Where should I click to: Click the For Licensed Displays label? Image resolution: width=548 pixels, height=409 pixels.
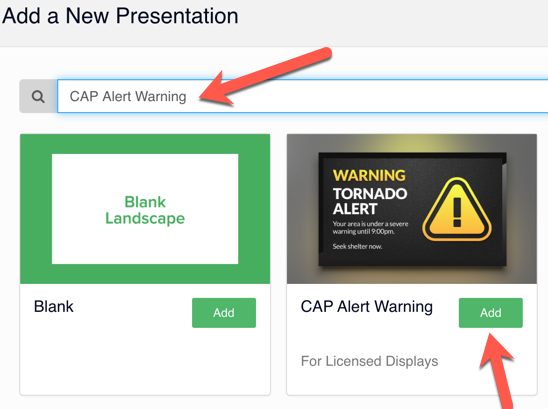coord(369,361)
